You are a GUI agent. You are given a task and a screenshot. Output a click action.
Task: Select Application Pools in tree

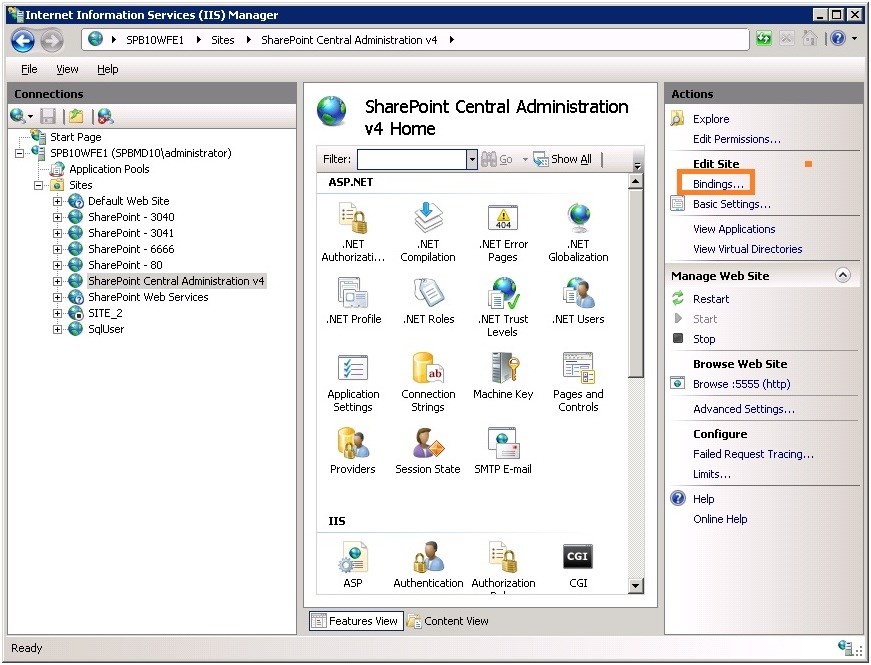[109, 169]
